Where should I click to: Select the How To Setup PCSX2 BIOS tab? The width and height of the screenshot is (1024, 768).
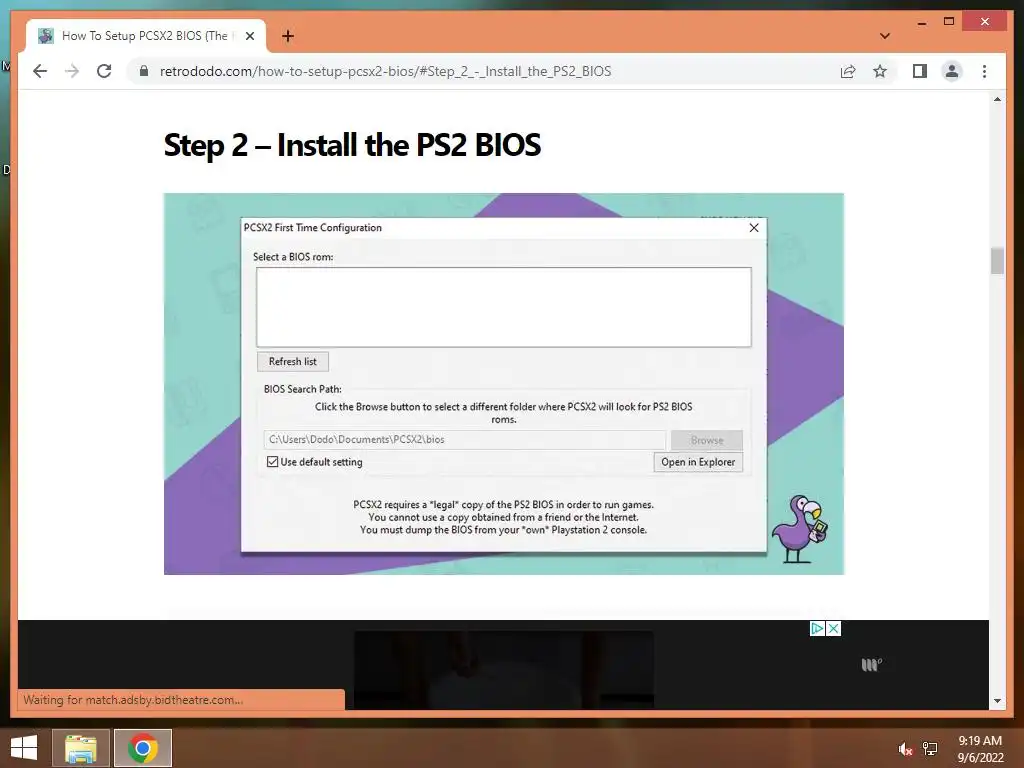tap(146, 36)
